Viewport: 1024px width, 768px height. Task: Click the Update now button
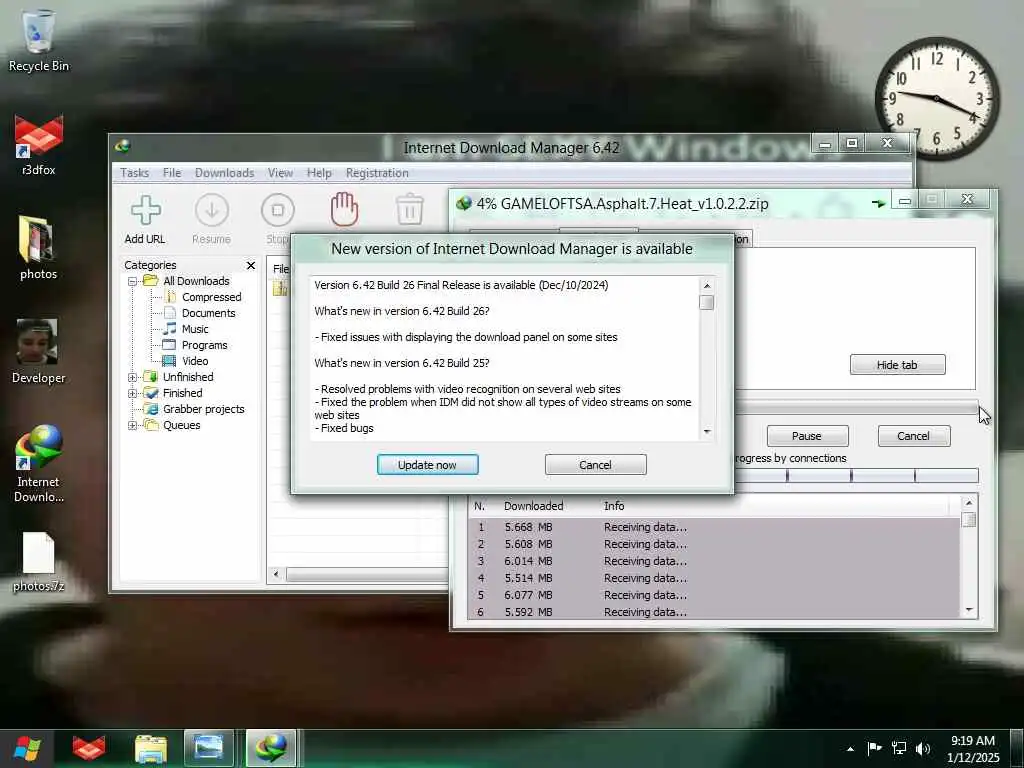click(427, 465)
